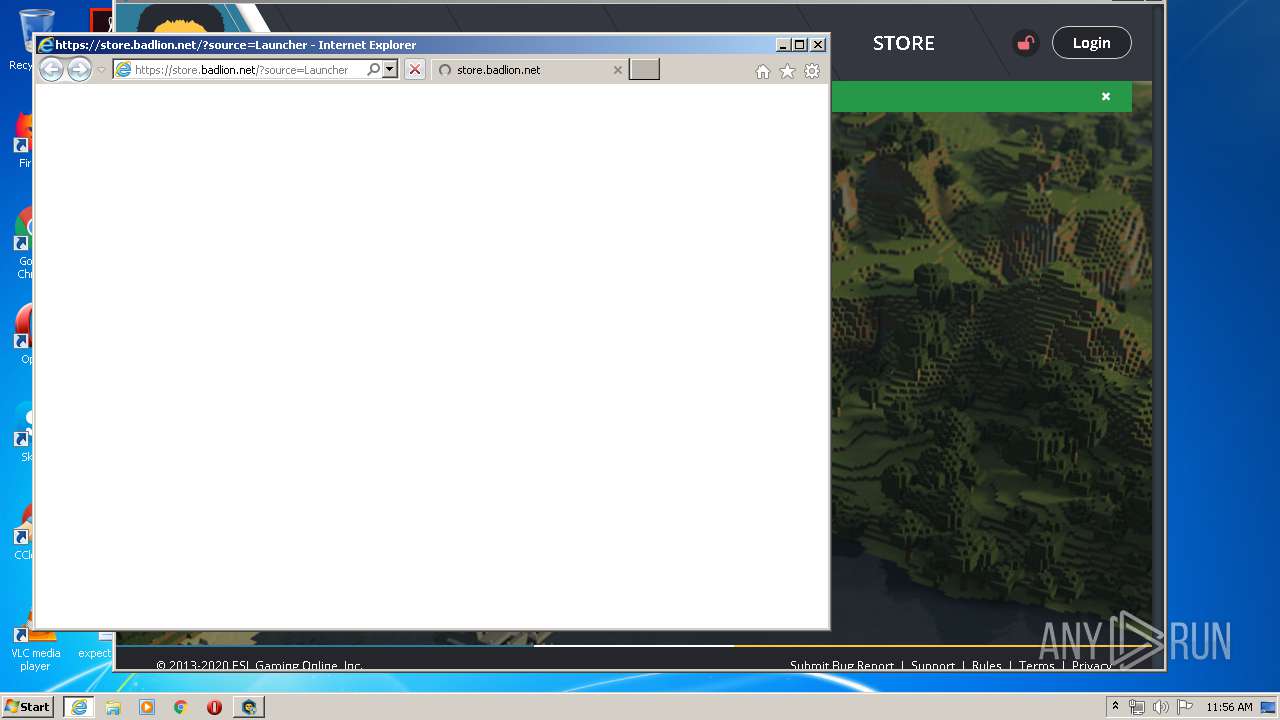Click the IE page icon in address bar

pyautogui.click(x=123, y=70)
